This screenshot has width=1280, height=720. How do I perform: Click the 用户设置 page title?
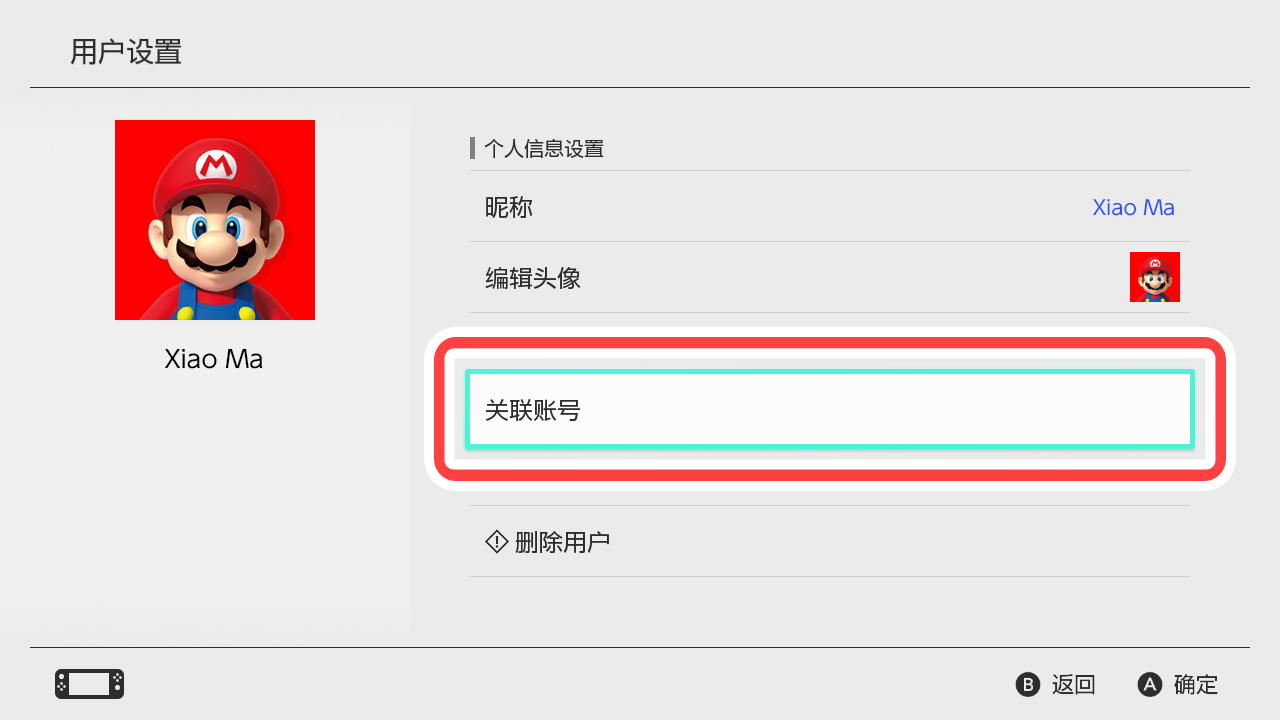click(126, 52)
